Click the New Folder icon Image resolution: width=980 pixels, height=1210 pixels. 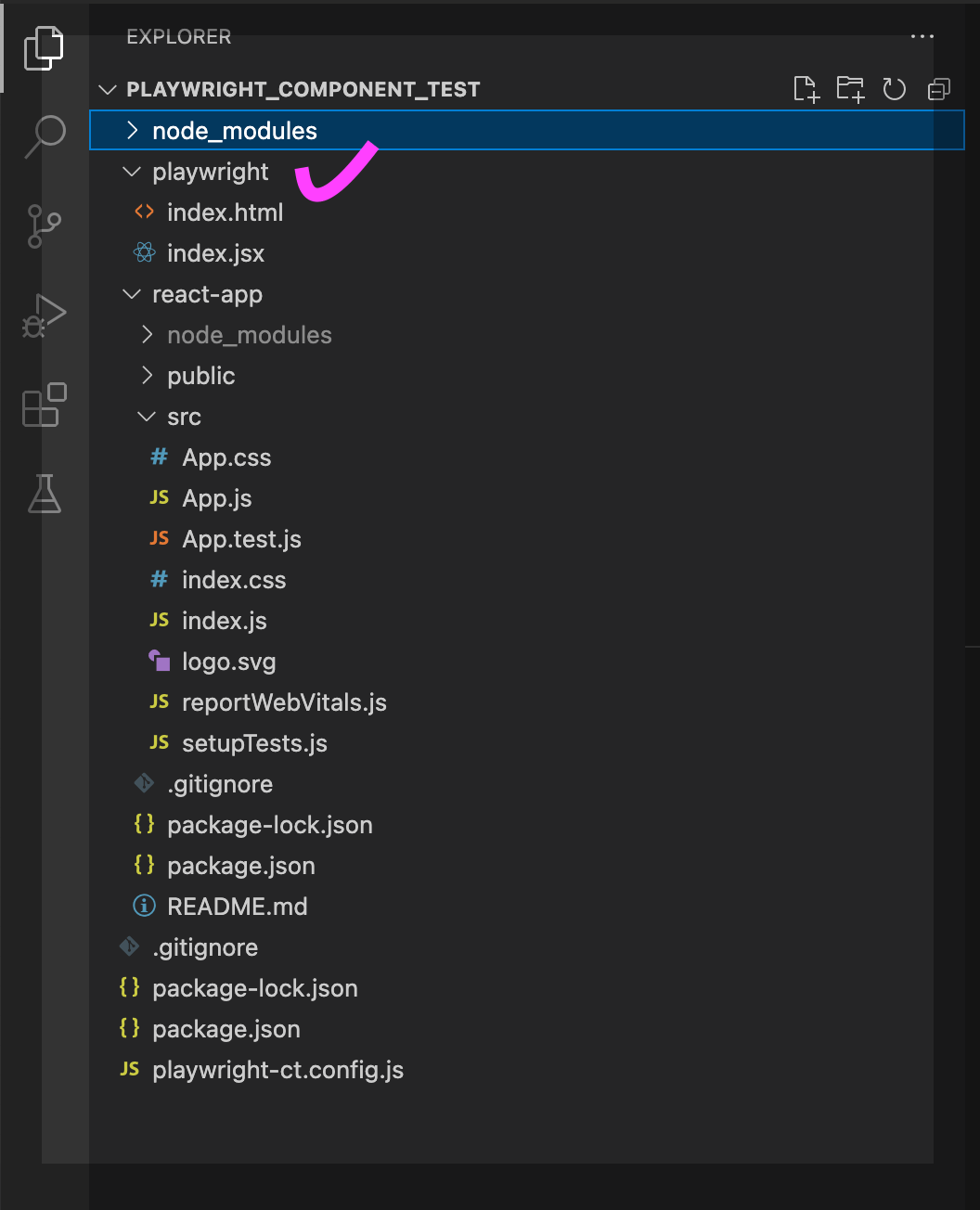(850, 89)
